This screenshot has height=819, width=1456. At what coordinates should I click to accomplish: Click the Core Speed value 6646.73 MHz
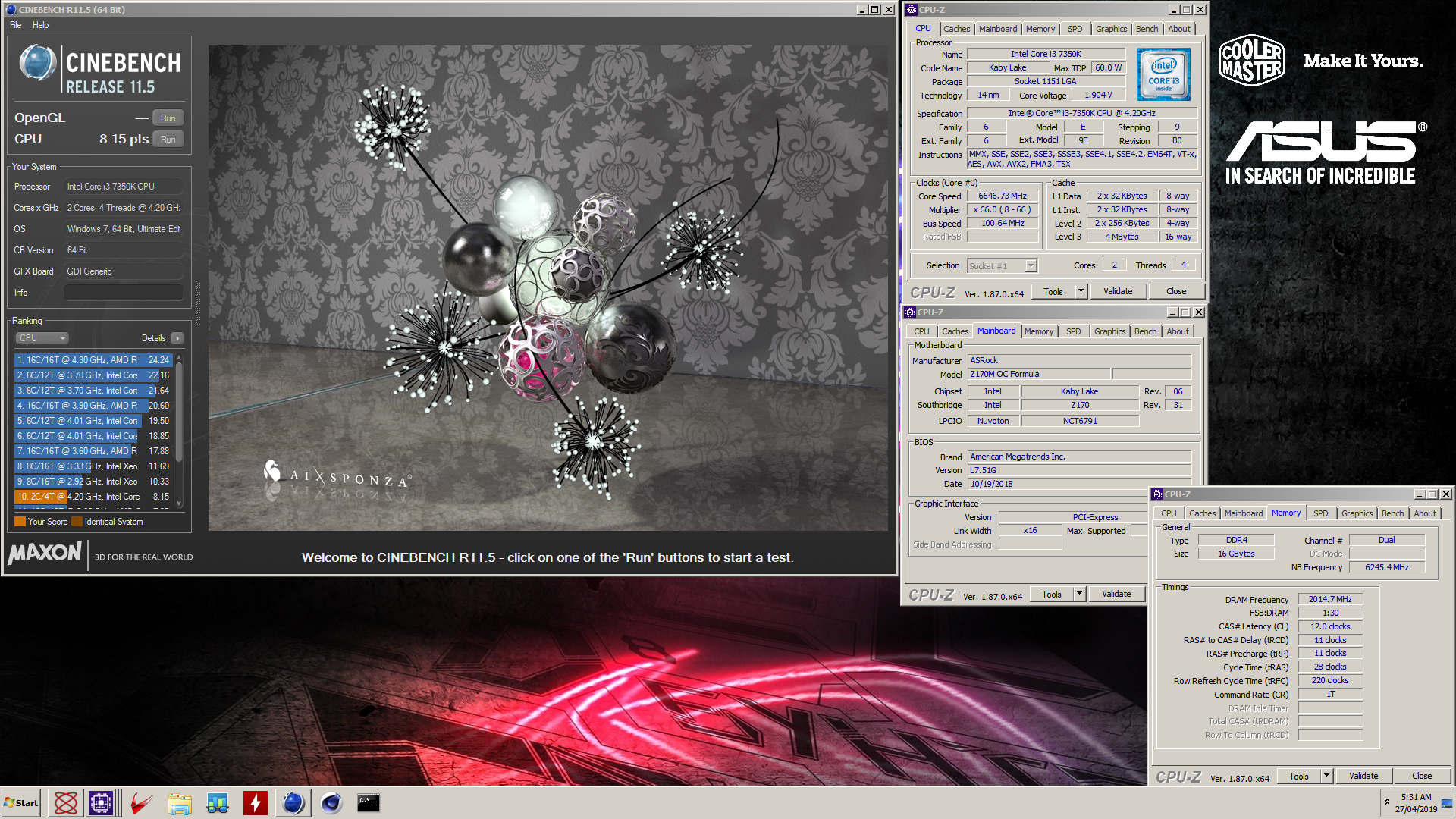click(1002, 196)
